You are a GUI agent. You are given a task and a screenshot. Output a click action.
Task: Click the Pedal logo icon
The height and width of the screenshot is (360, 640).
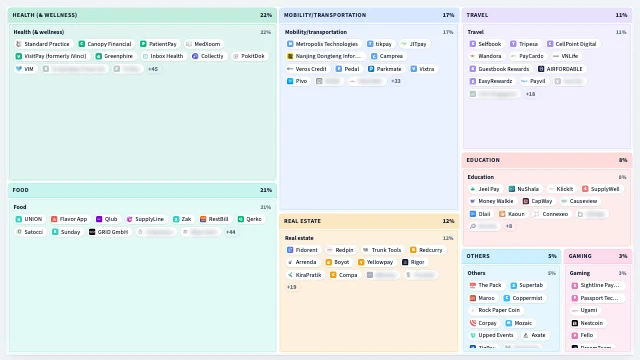click(339, 69)
